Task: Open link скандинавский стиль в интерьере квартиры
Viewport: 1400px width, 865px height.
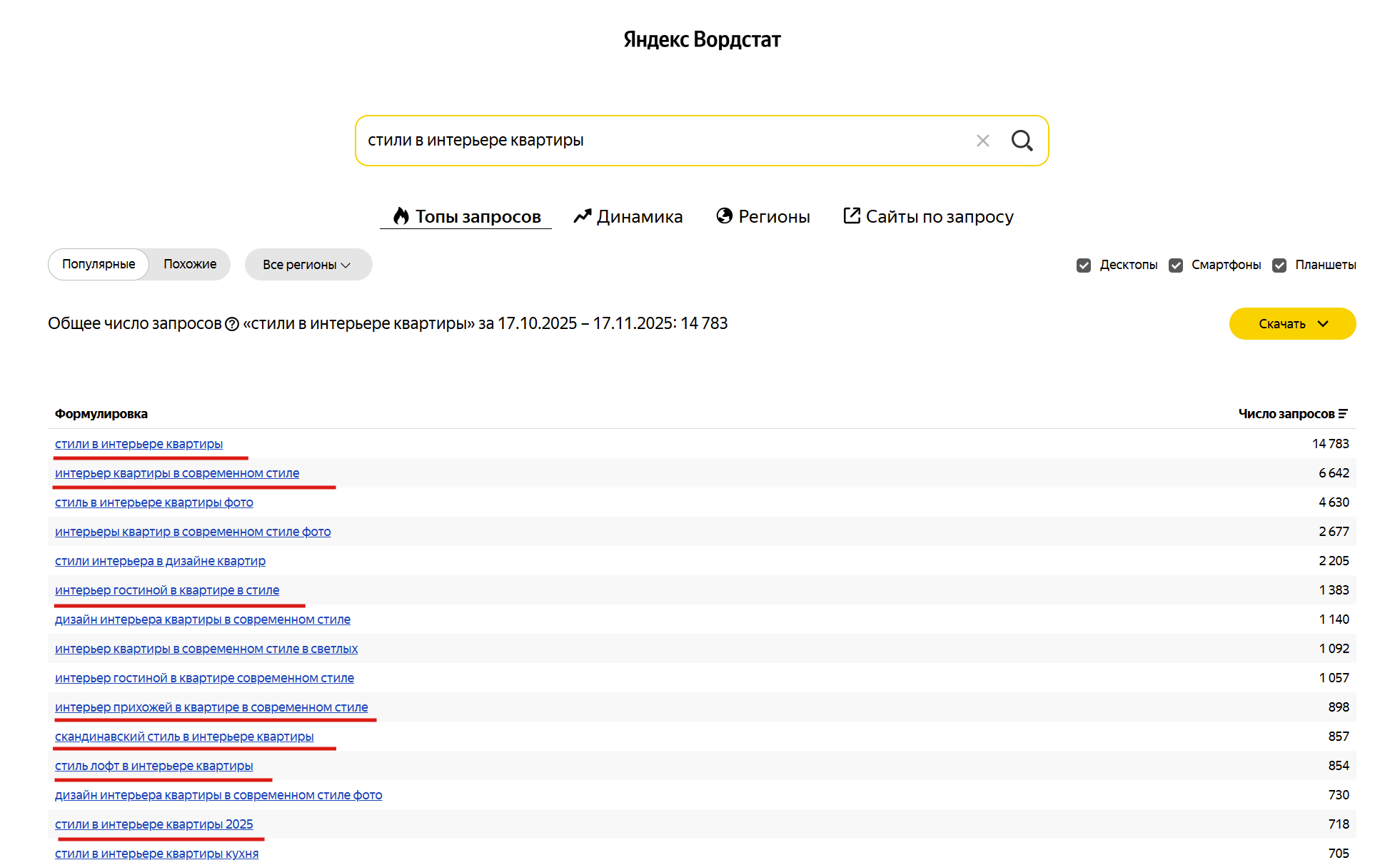Action: pos(184,737)
